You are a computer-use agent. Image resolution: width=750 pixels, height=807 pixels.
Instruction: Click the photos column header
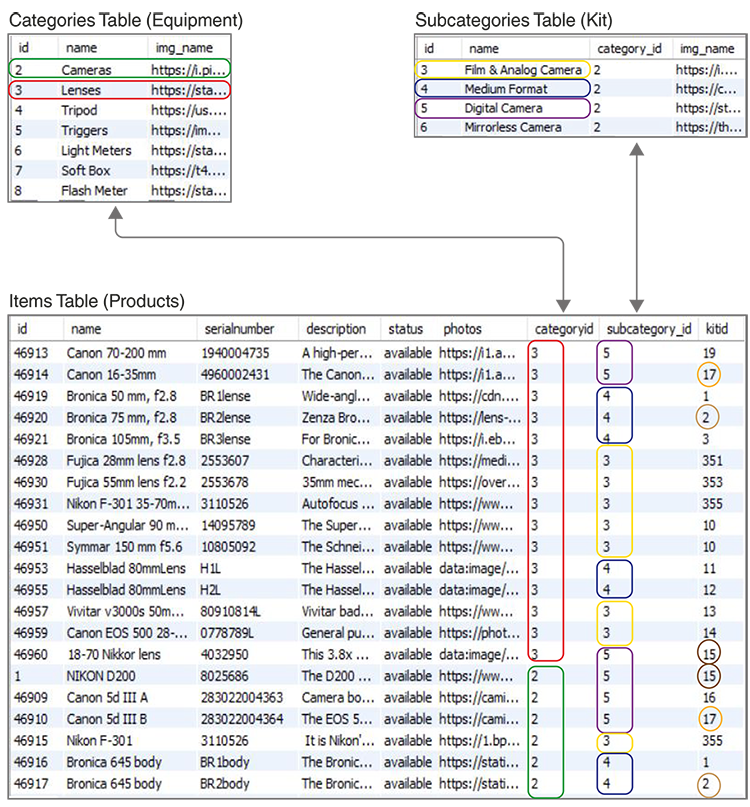click(x=463, y=329)
